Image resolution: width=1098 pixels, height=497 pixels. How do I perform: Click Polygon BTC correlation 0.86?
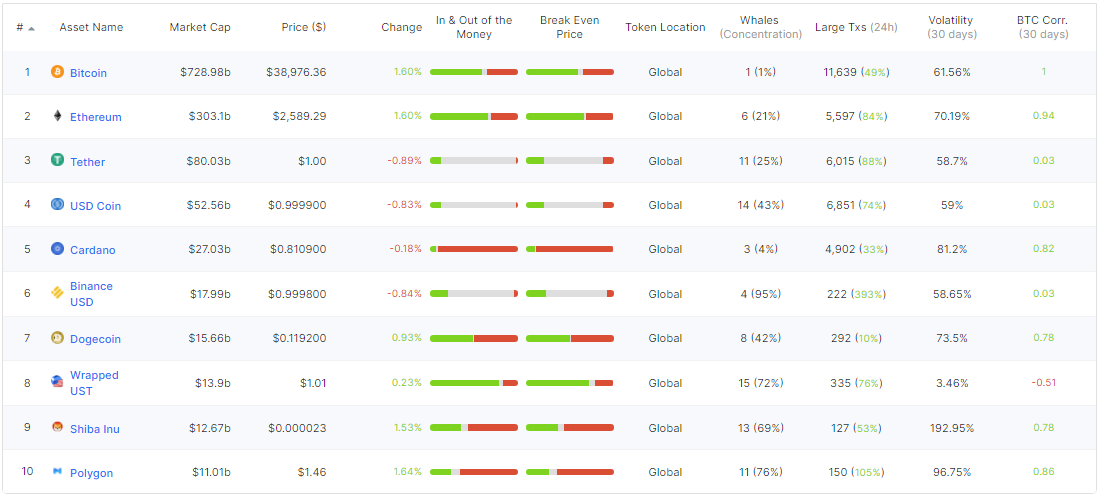1043,471
